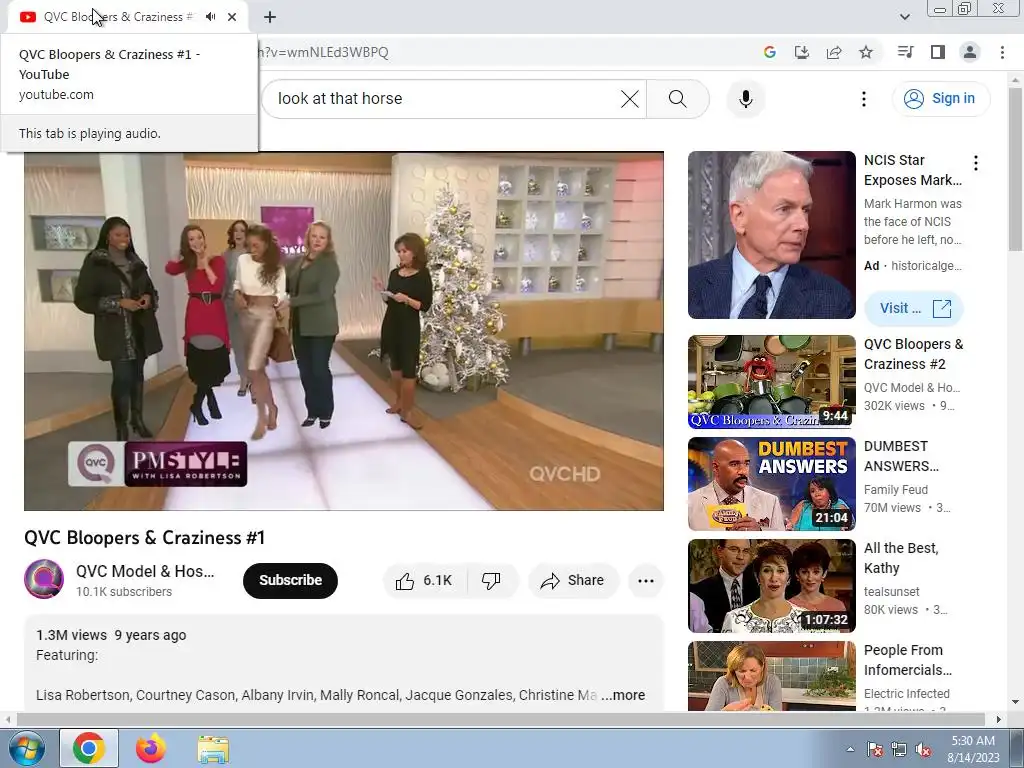Show hidden system tray icons

(x=850, y=749)
